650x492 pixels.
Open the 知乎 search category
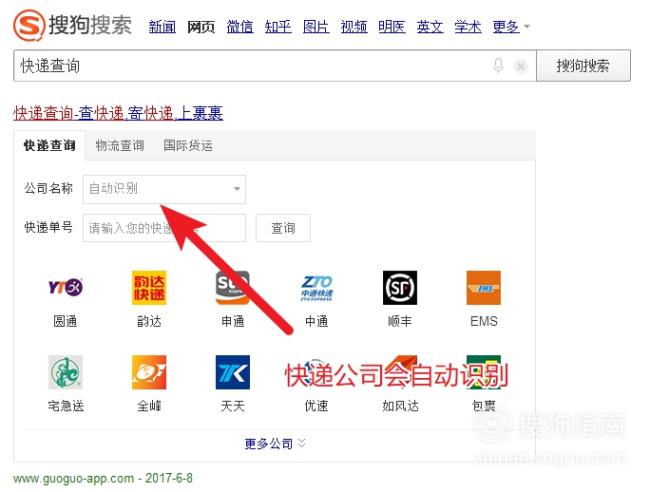coord(278,27)
